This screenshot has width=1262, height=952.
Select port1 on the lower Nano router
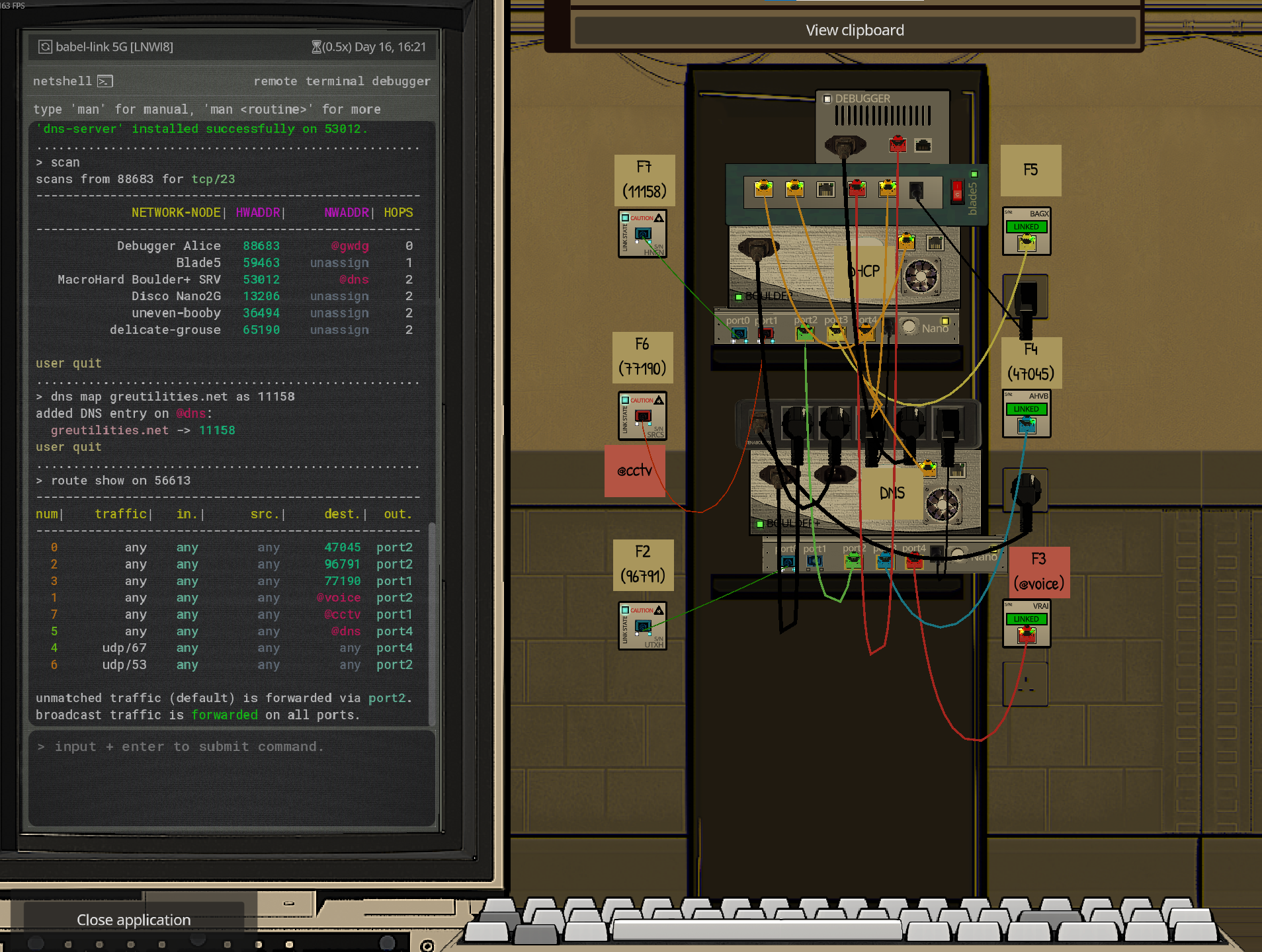814,562
